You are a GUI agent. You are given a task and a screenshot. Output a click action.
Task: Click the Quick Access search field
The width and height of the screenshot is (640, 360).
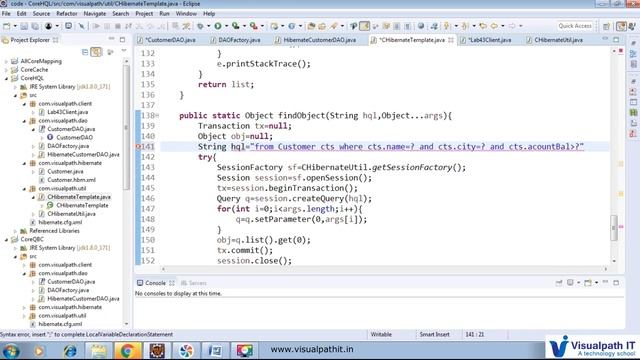click(575, 26)
